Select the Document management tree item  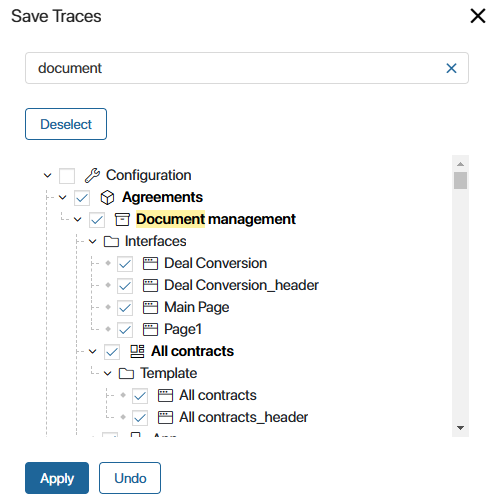click(216, 219)
